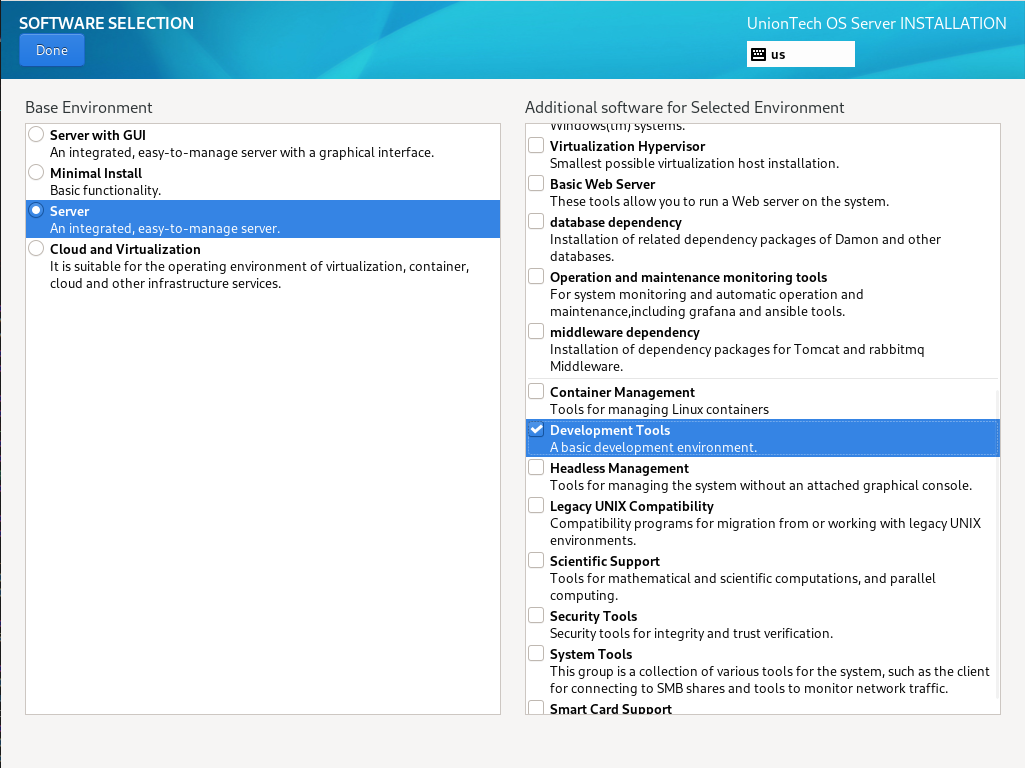The image size is (1025, 768).
Task: Select the Server radio button
Action: [x=37, y=210]
